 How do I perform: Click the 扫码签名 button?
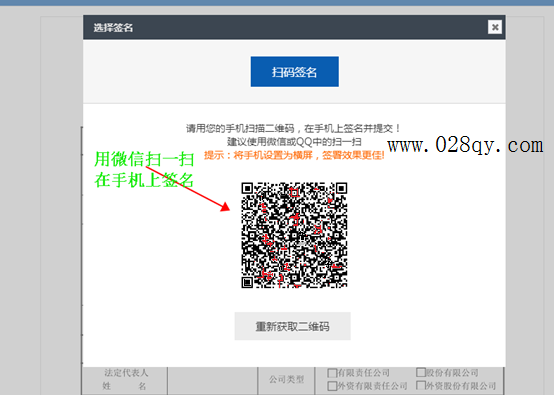[x=295, y=72]
